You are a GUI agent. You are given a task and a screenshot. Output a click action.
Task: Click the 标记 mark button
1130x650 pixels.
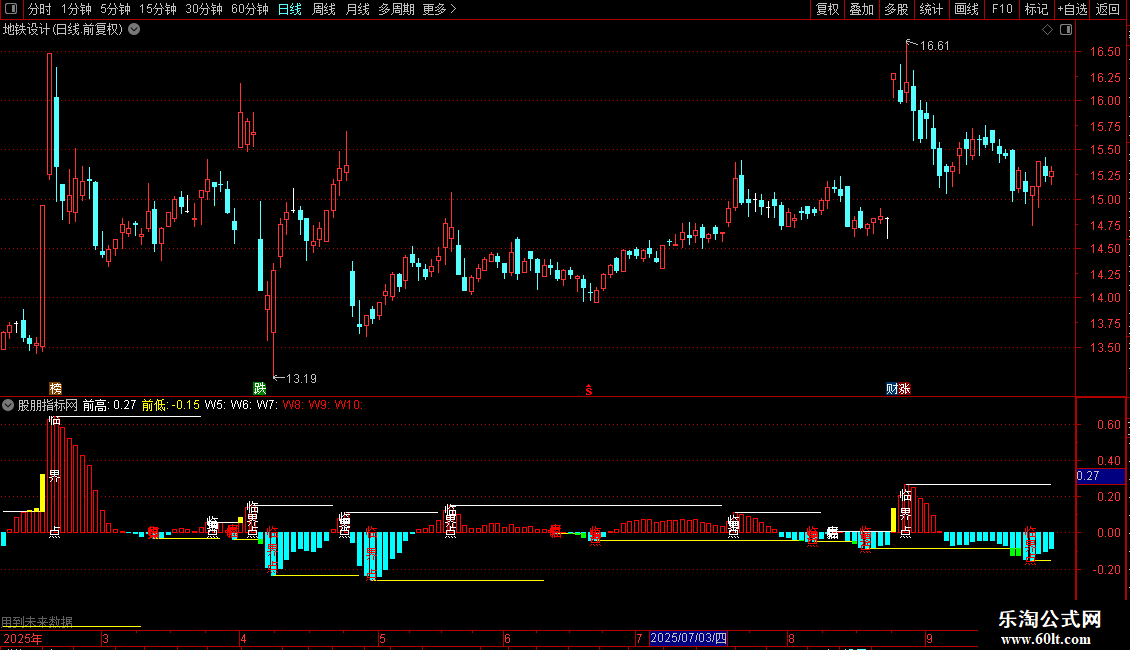pyautogui.click(x=1036, y=9)
